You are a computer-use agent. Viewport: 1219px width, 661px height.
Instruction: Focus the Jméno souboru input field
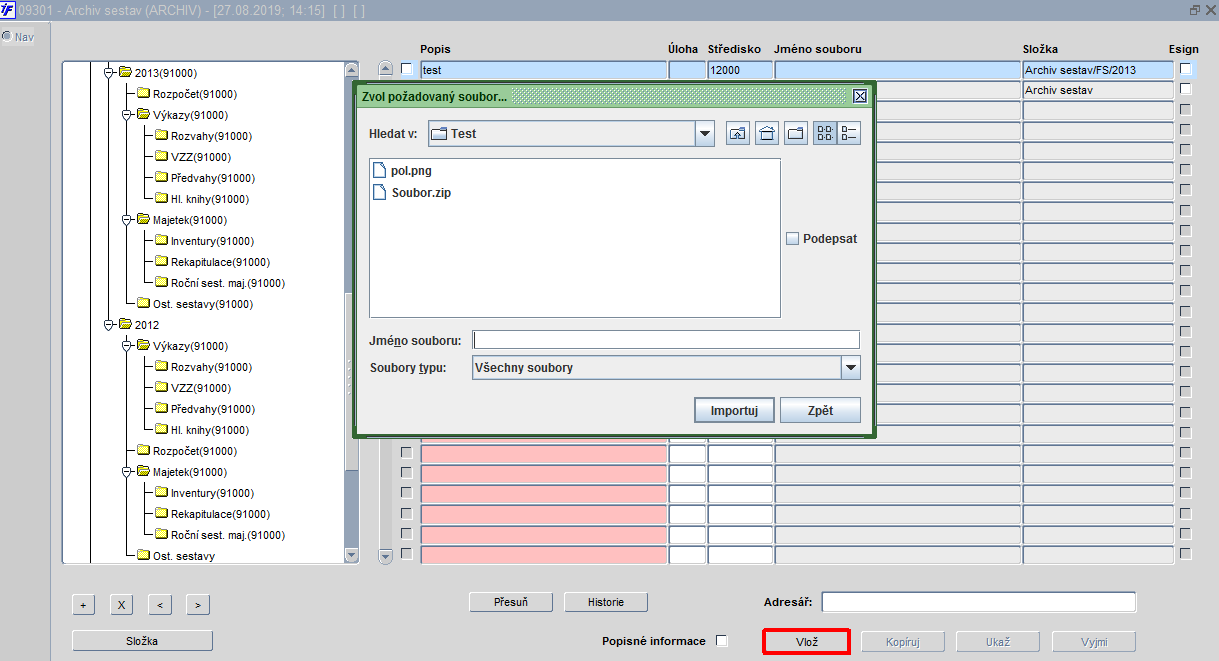pos(666,339)
